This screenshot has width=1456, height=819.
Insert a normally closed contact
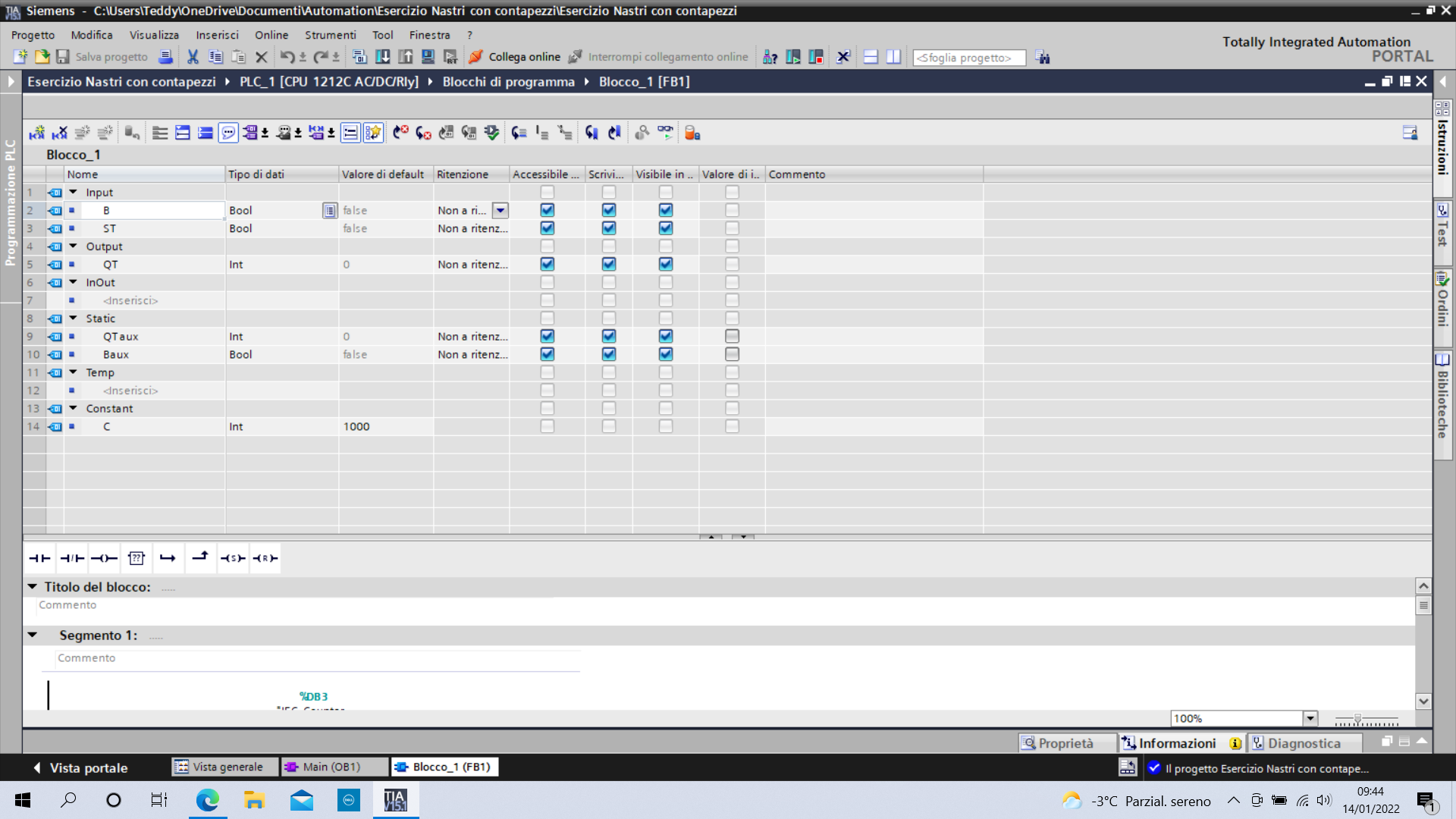tap(72, 558)
